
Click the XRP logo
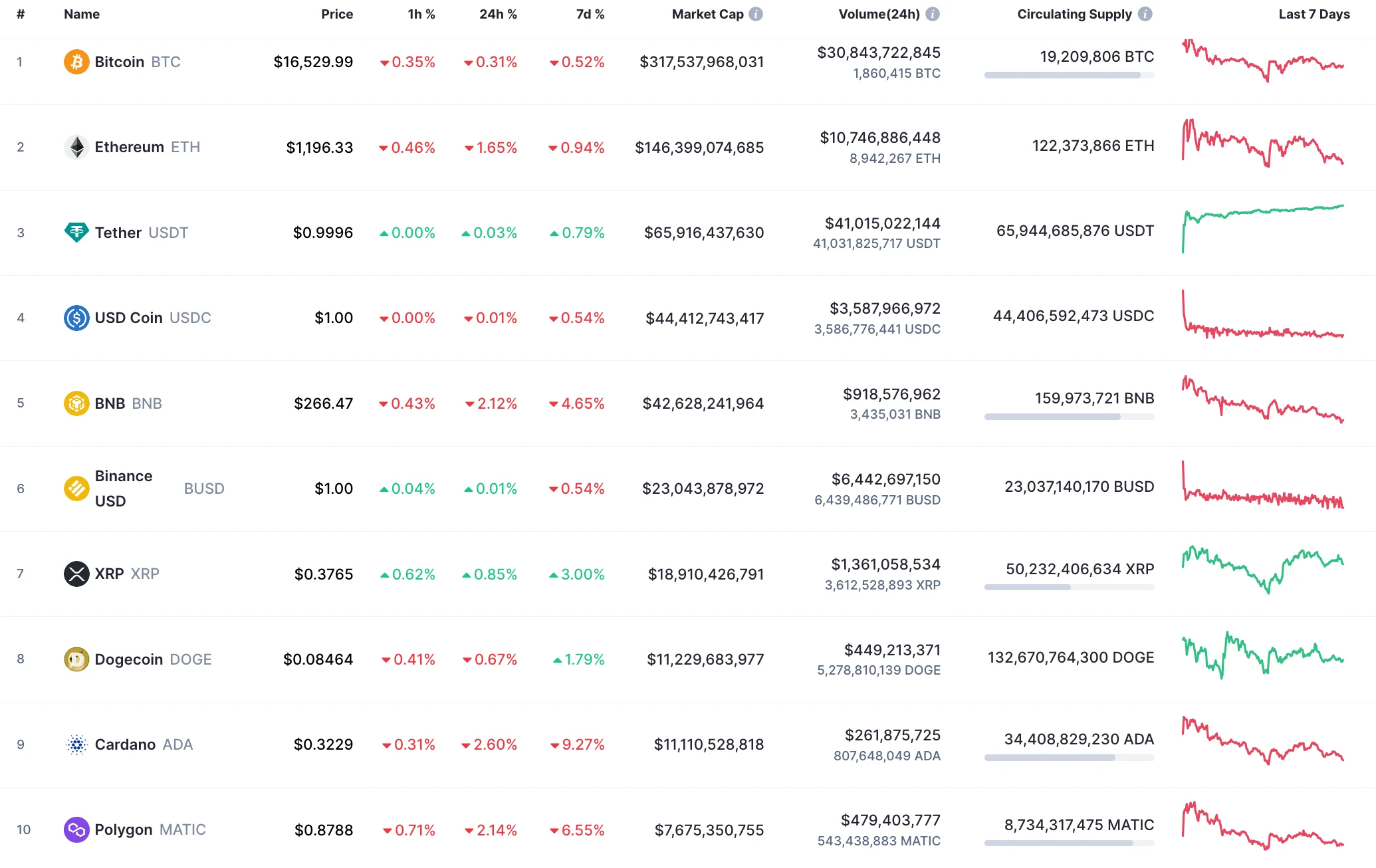(x=77, y=574)
